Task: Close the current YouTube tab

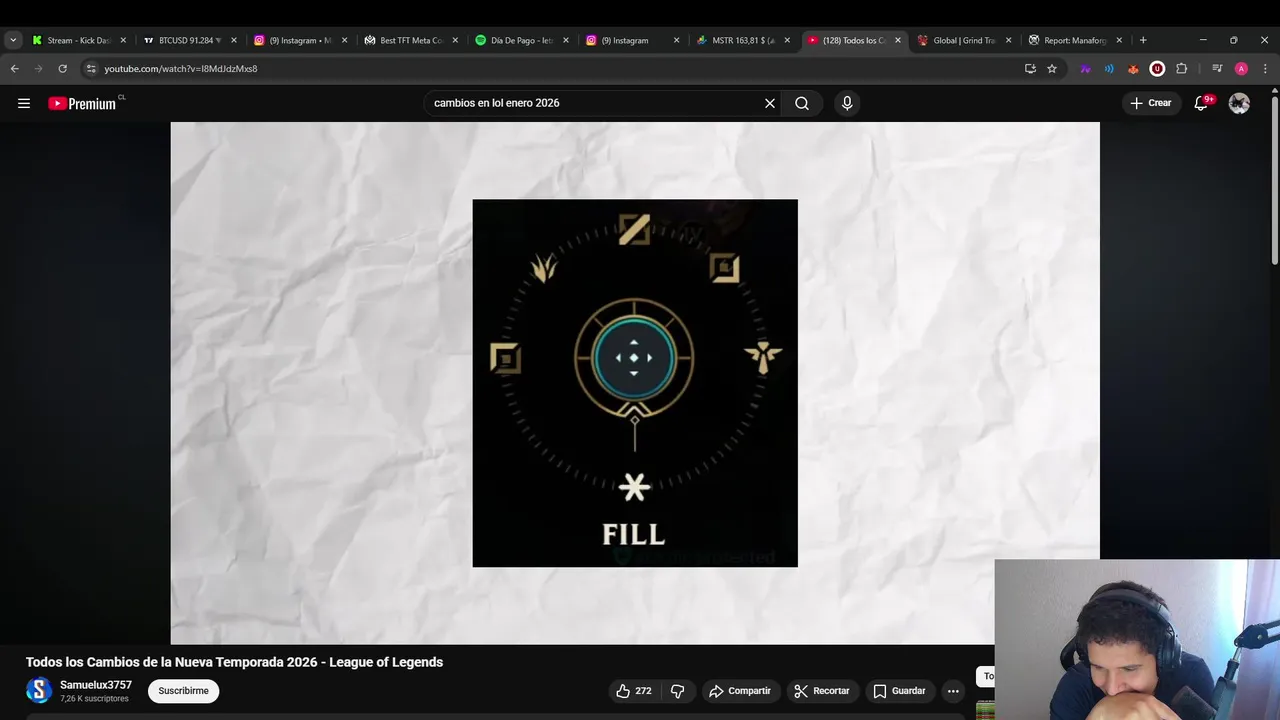Action: click(x=897, y=40)
